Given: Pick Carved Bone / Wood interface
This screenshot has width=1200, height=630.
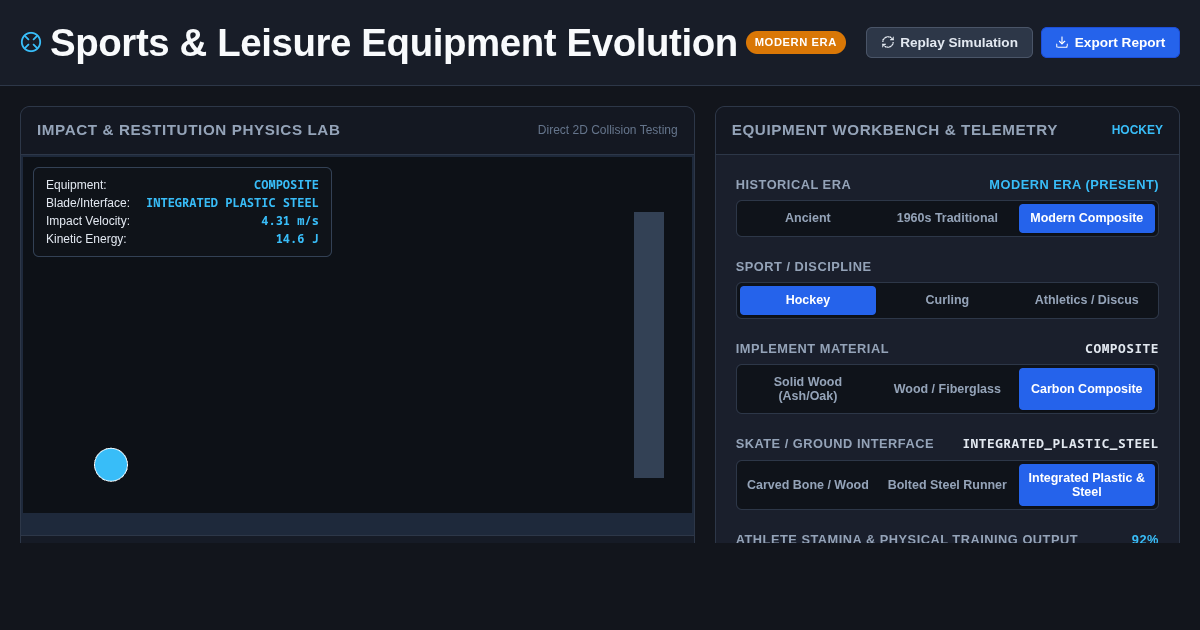Looking at the screenshot, I should (808, 485).
